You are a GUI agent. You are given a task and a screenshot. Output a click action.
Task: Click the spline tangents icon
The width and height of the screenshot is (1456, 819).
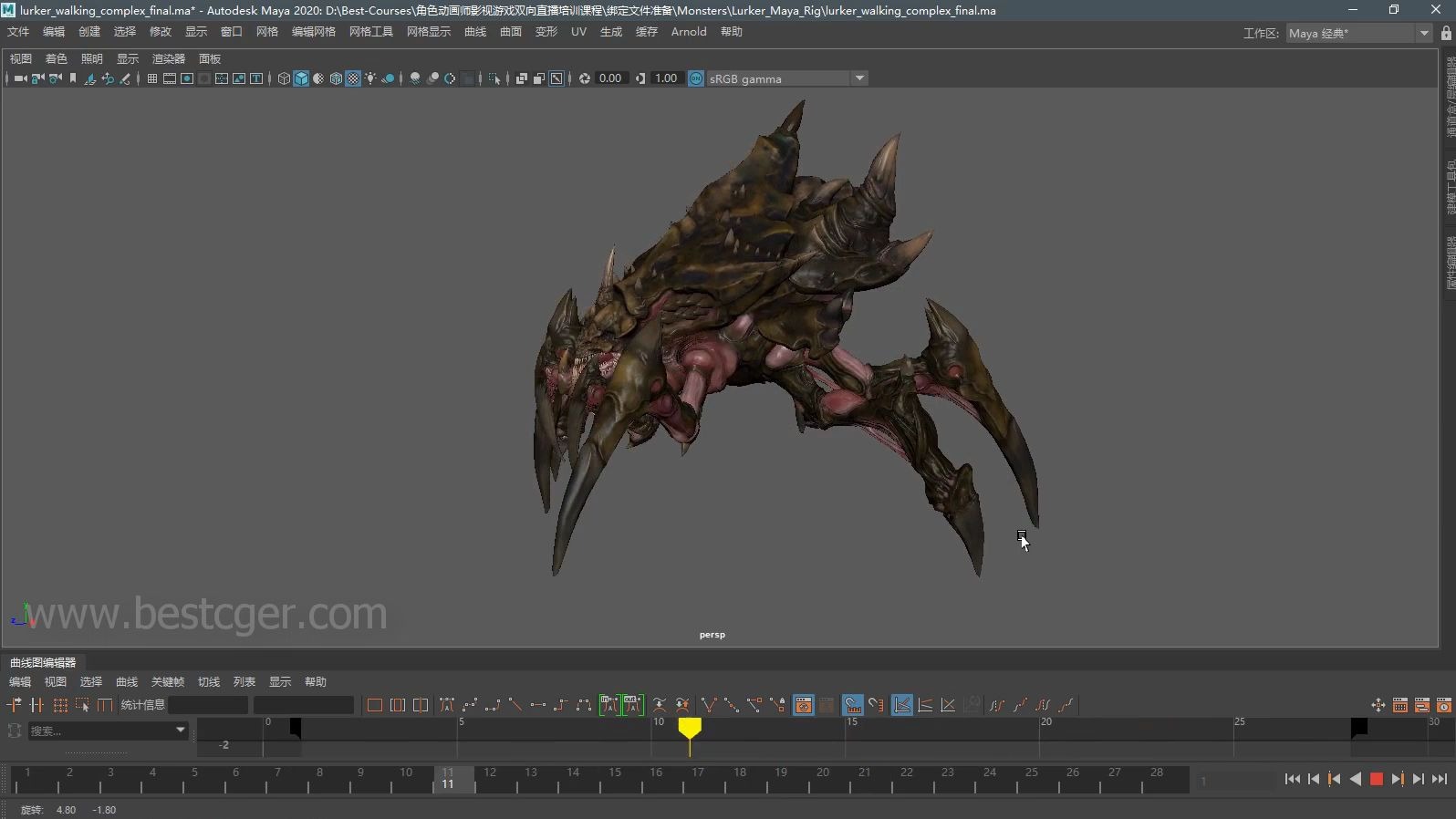coord(470,705)
